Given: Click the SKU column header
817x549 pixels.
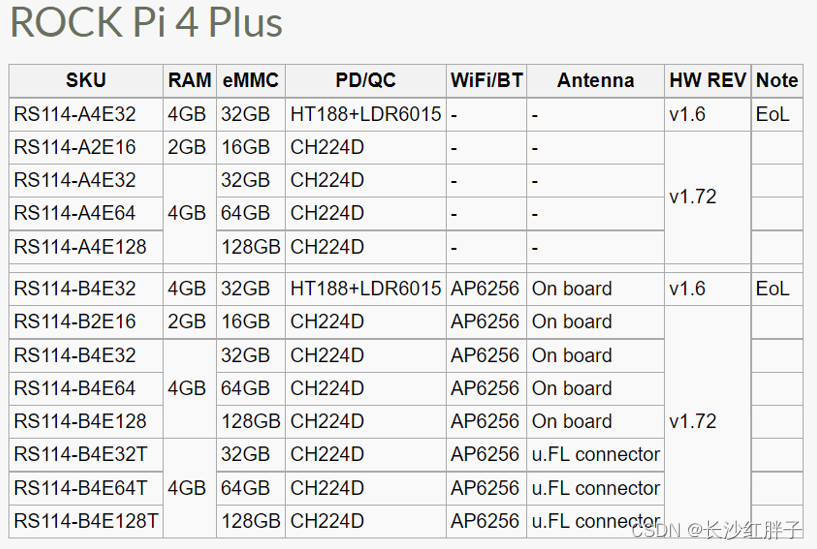Looking at the screenshot, I should point(86,81).
